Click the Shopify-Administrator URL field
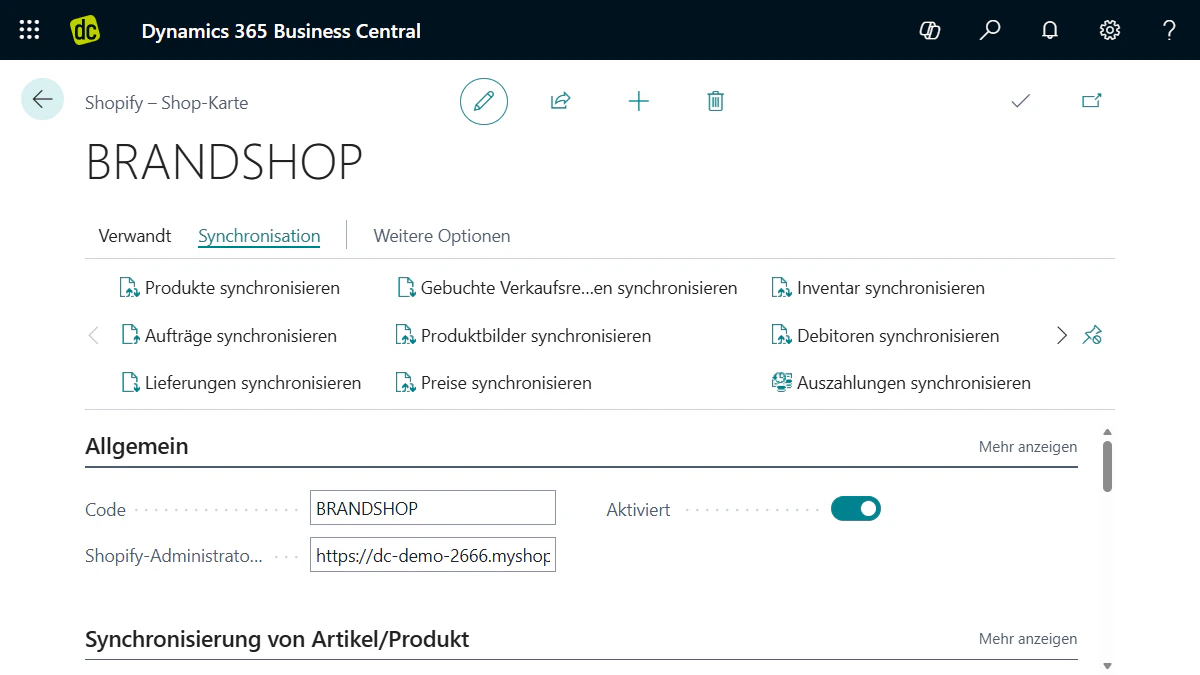The image size is (1200, 675). (433, 556)
